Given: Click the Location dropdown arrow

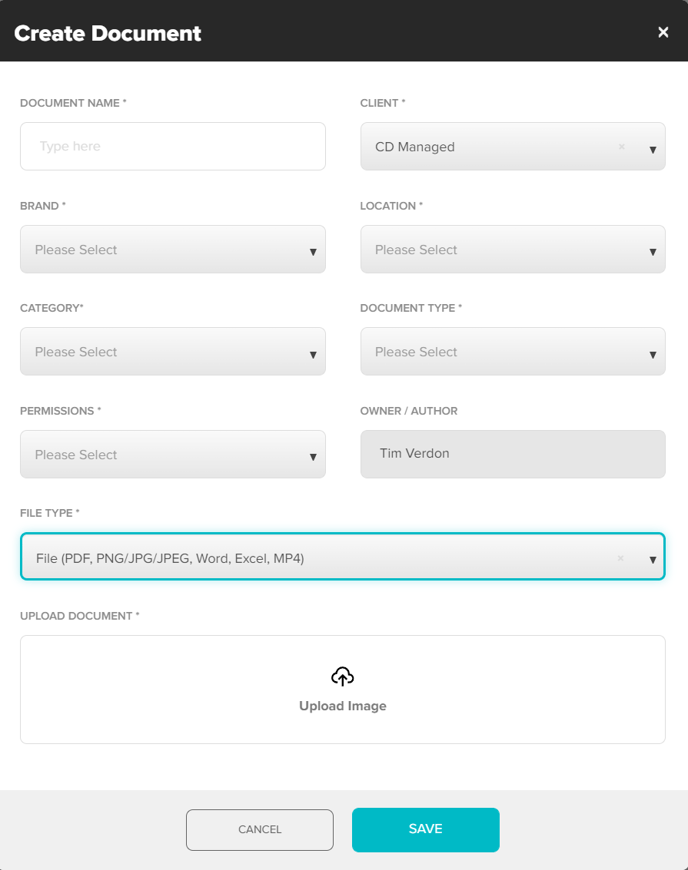Looking at the screenshot, I should tap(653, 250).
